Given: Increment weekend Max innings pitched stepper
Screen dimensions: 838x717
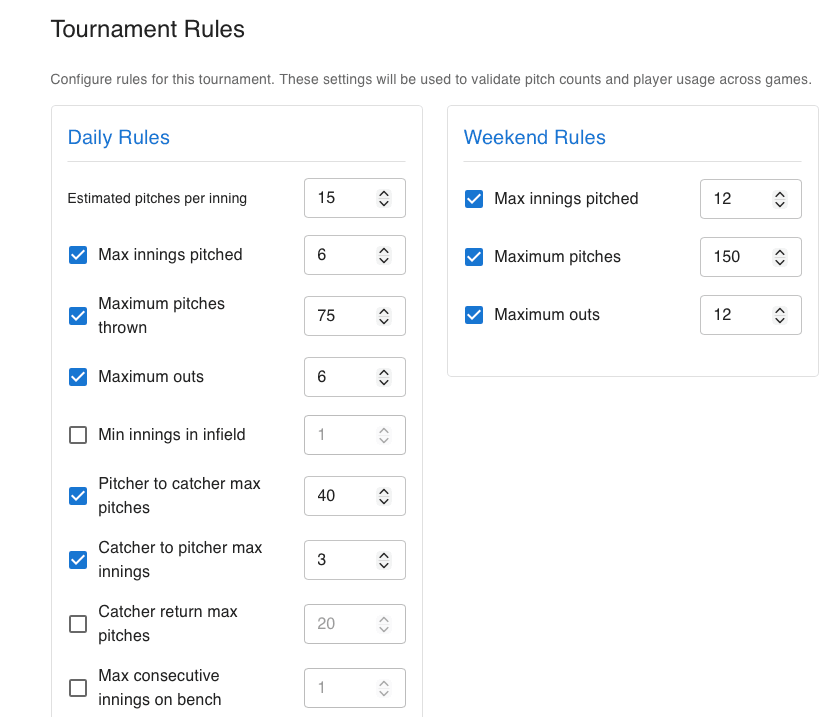Looking at the screenshot, I should click(x=781, y=193).
